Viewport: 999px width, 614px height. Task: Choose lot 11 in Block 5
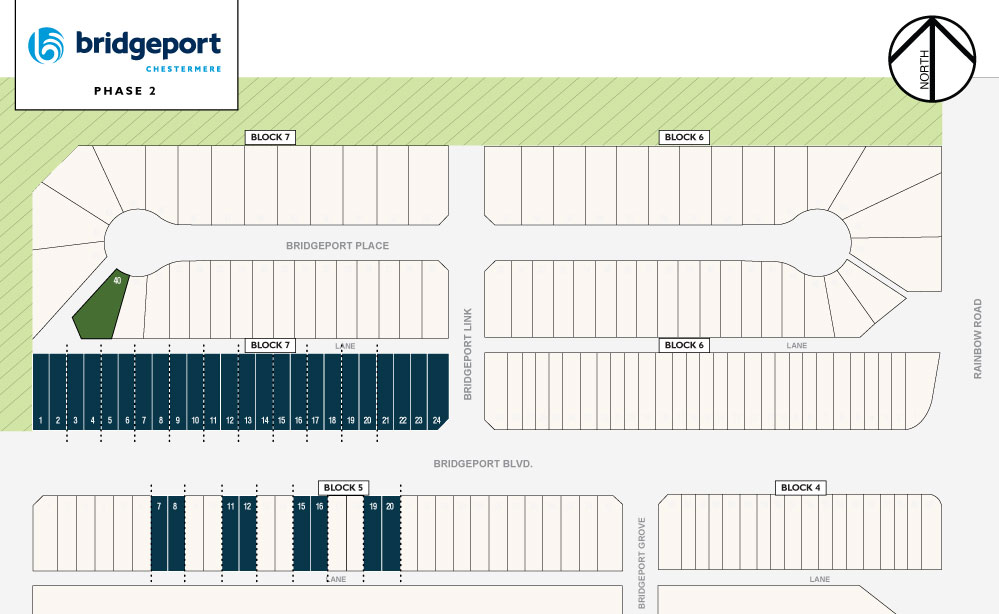[x=230, y=533]
